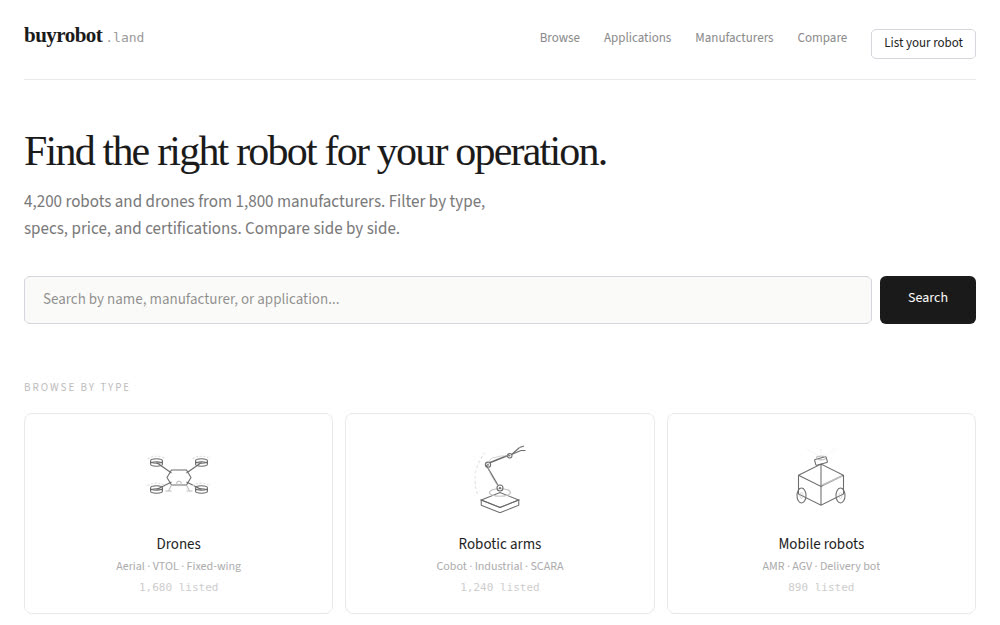Screen dimensions: 1000x625
Task: Go to the Manufacturers page
Action: 734,38
